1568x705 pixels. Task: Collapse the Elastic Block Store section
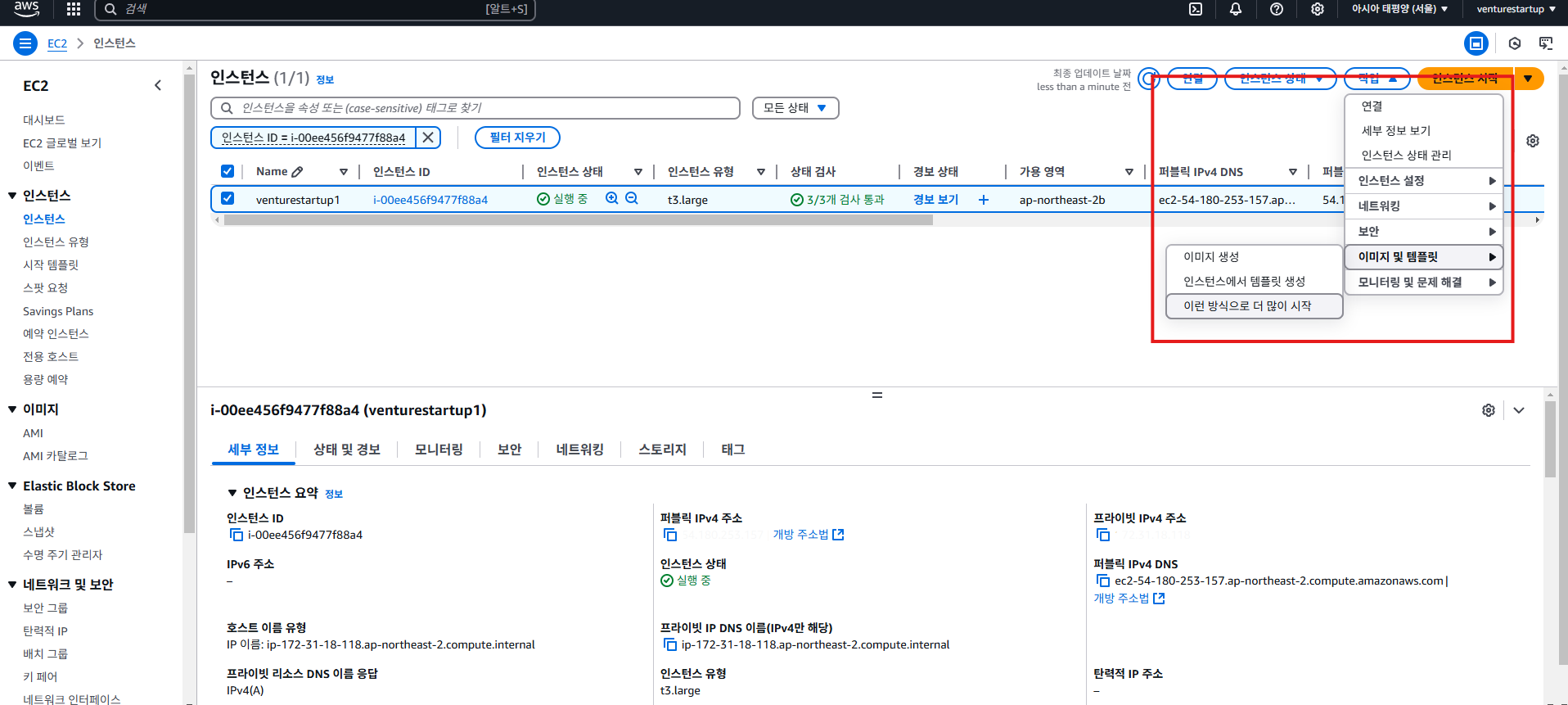12,486
